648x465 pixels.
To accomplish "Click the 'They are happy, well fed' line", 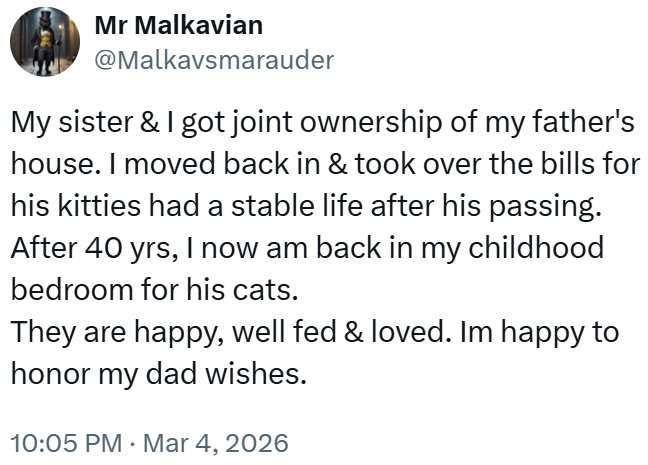I will coord(315,332).
